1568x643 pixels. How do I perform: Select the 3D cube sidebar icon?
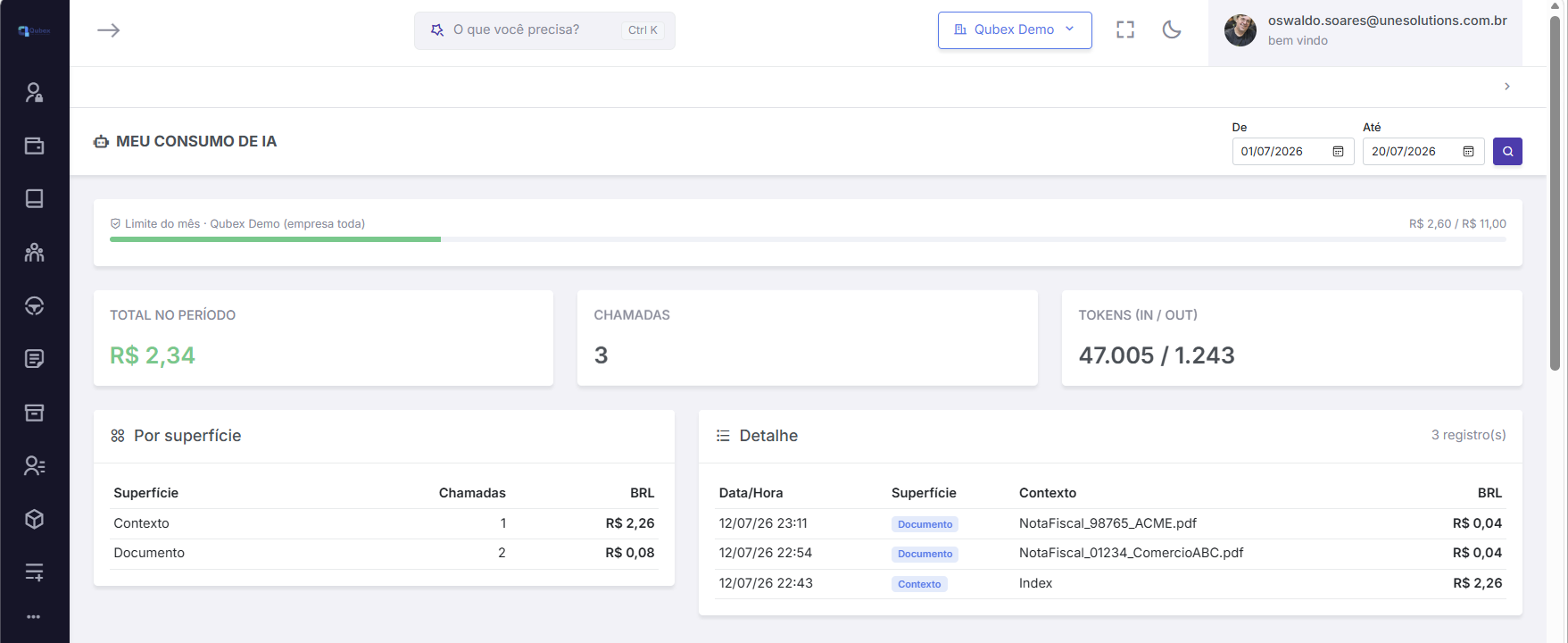(x=34, y=519)
